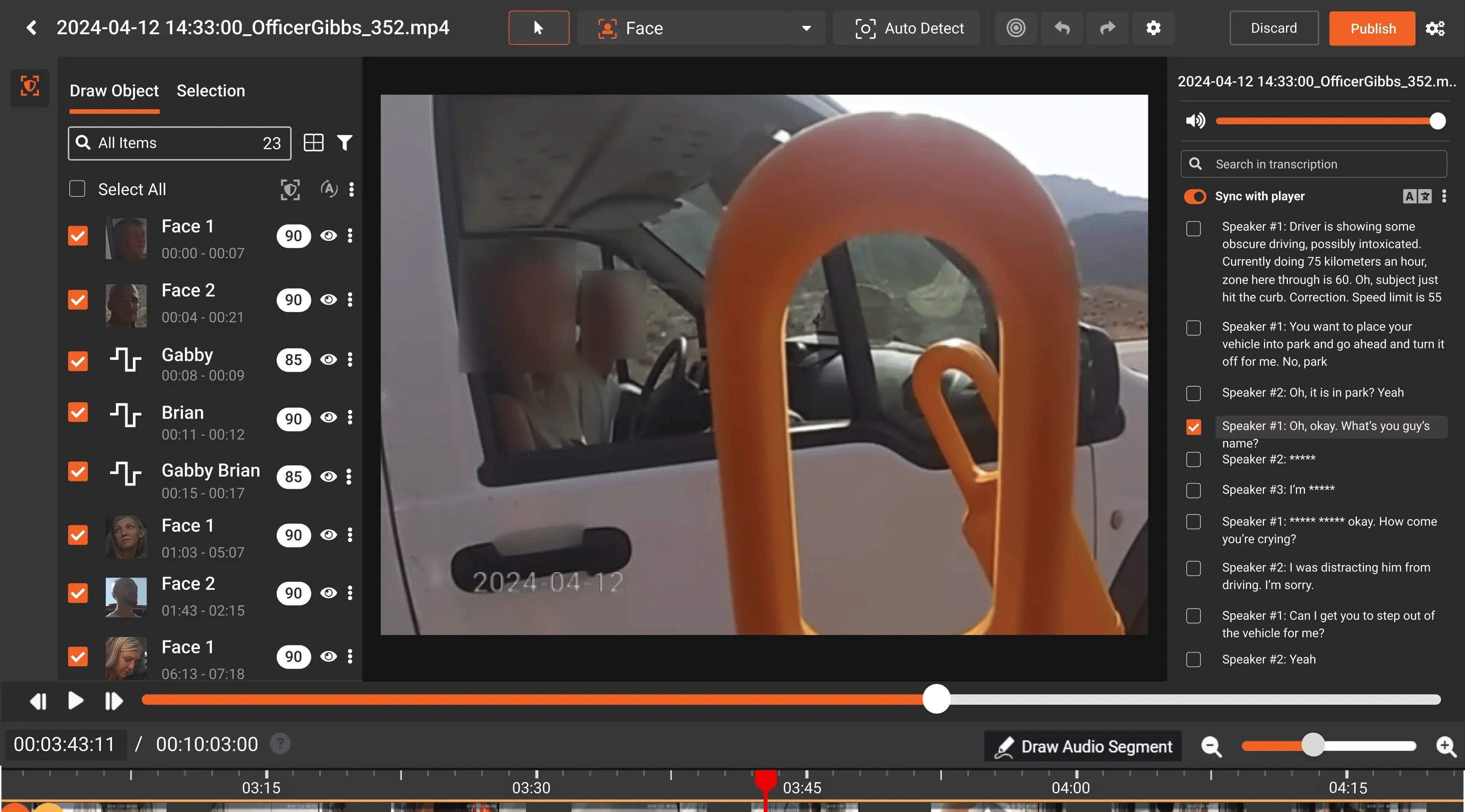Expand the Face object type dropdown
Viewport: 1465px width, 812px height.
coord(806,29)
